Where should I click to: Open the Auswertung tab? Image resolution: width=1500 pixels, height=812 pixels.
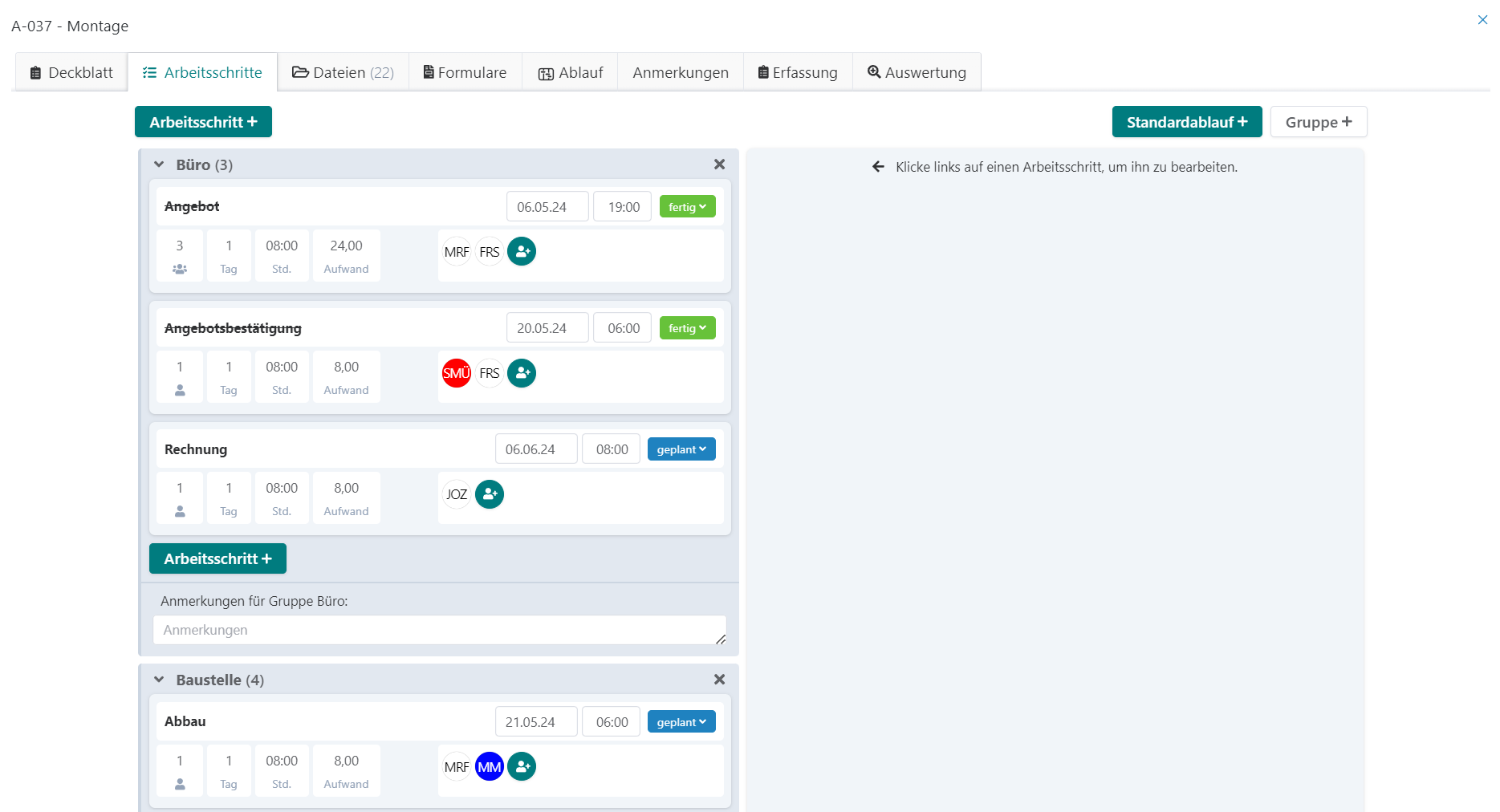tap(917, 72)
